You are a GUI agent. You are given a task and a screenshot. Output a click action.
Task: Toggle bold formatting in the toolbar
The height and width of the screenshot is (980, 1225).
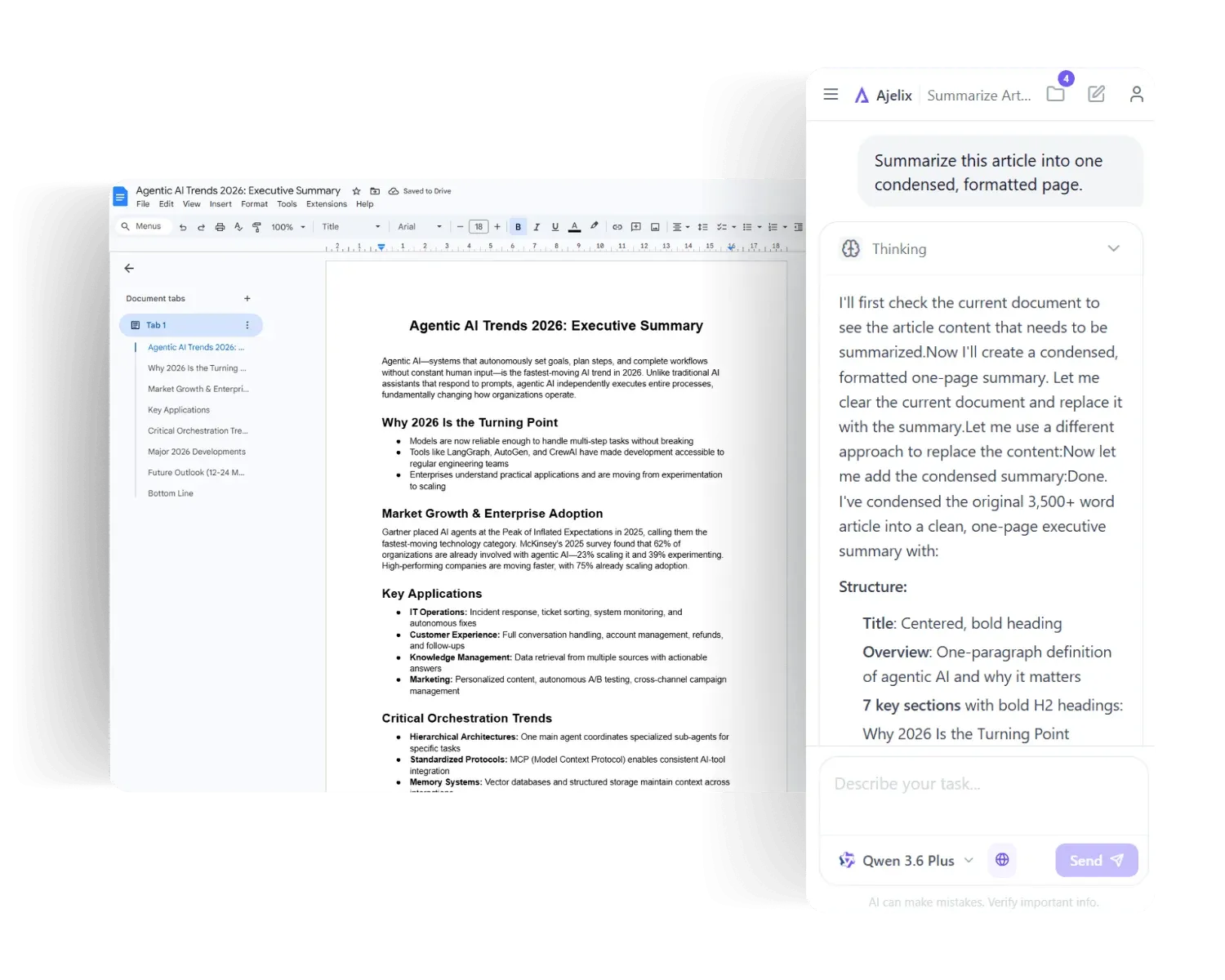pyautogui.click(x=518, y=226)
